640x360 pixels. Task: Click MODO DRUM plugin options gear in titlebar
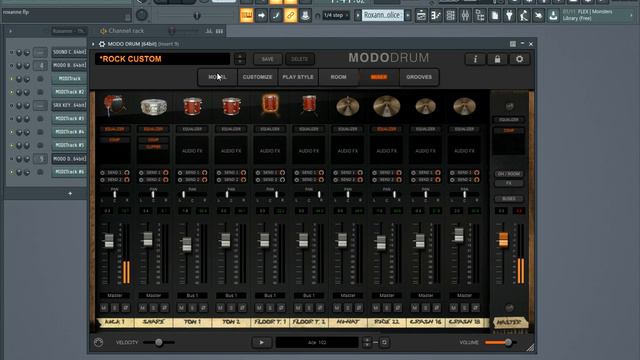click(102, 44)
